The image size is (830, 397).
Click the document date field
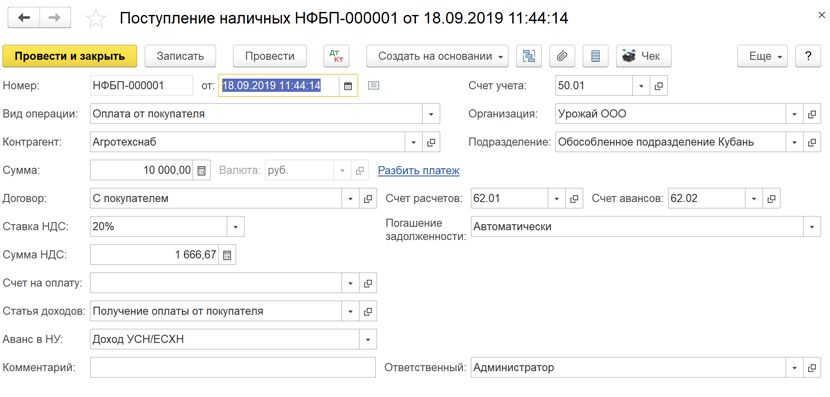click(x=279, y=85)
